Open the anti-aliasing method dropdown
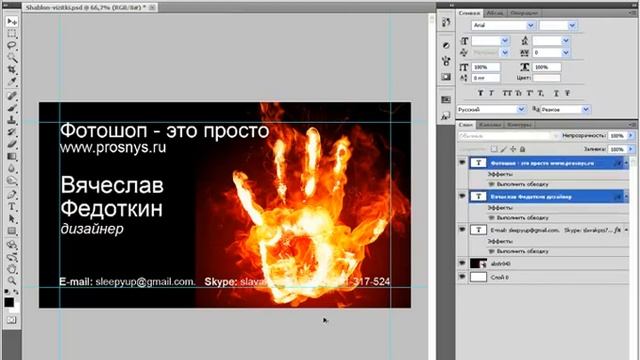Image resolution: width=640 pixels, height=360 pixels. (586, 109)
